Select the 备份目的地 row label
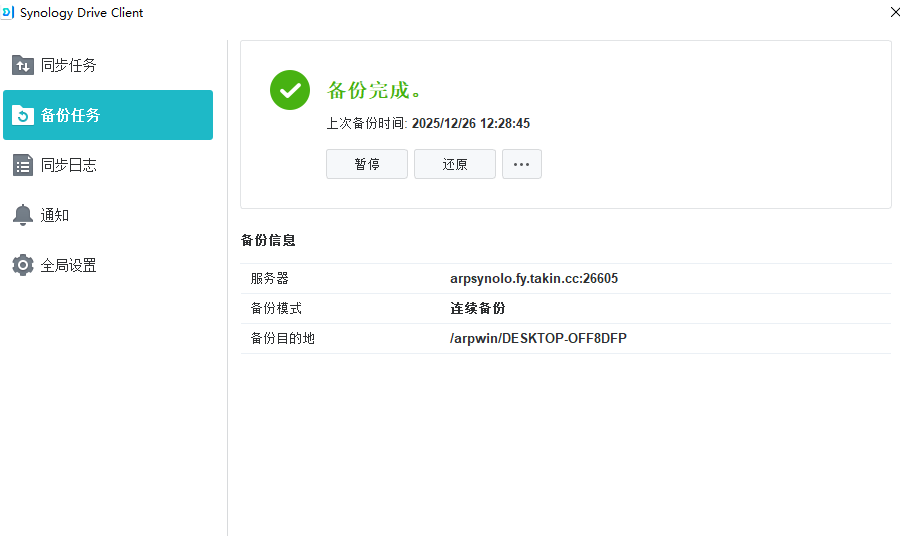The width and height of the screenshot is (900, 536). point(283,338)
